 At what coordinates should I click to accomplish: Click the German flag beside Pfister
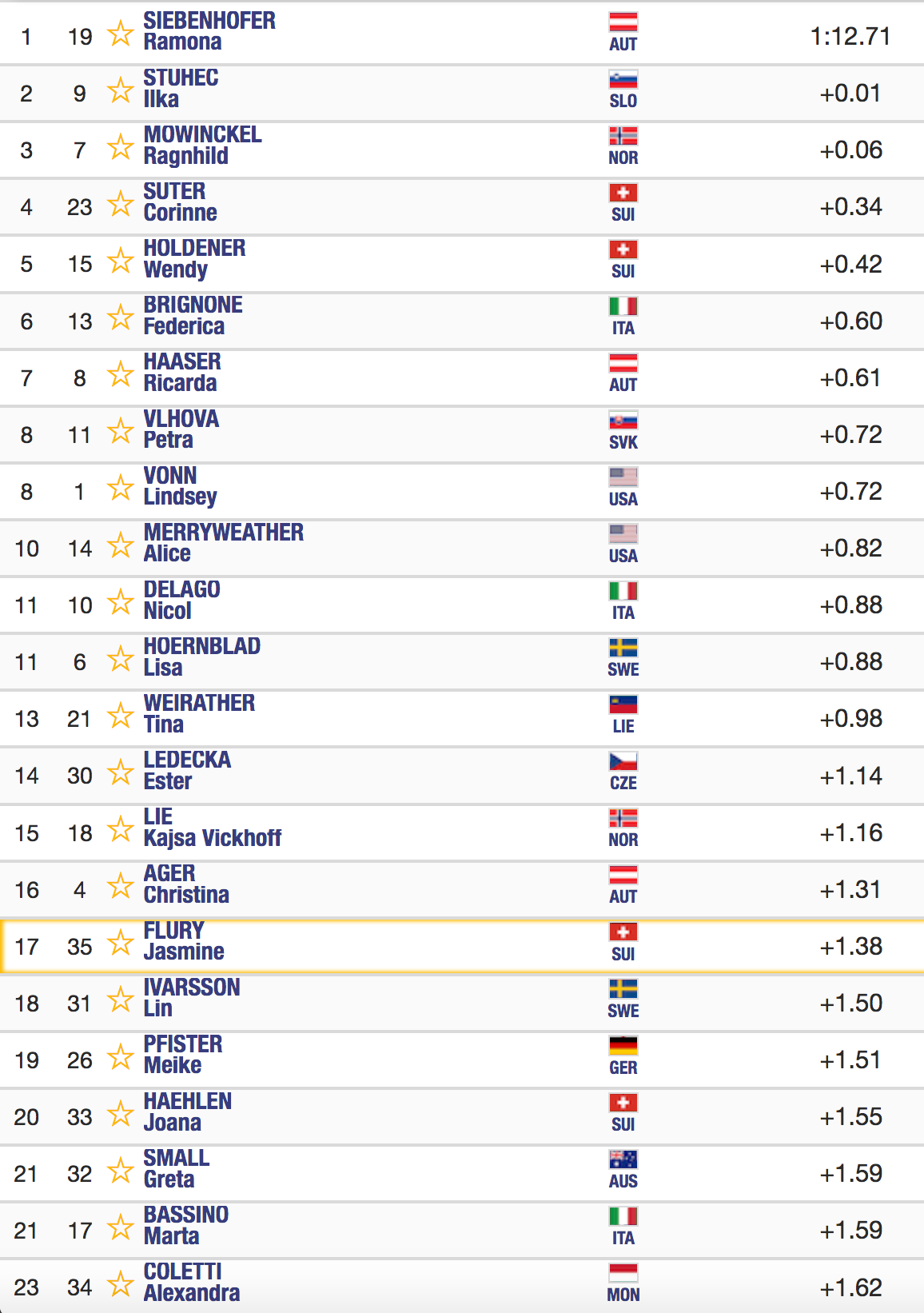(x=623, y=1045)
